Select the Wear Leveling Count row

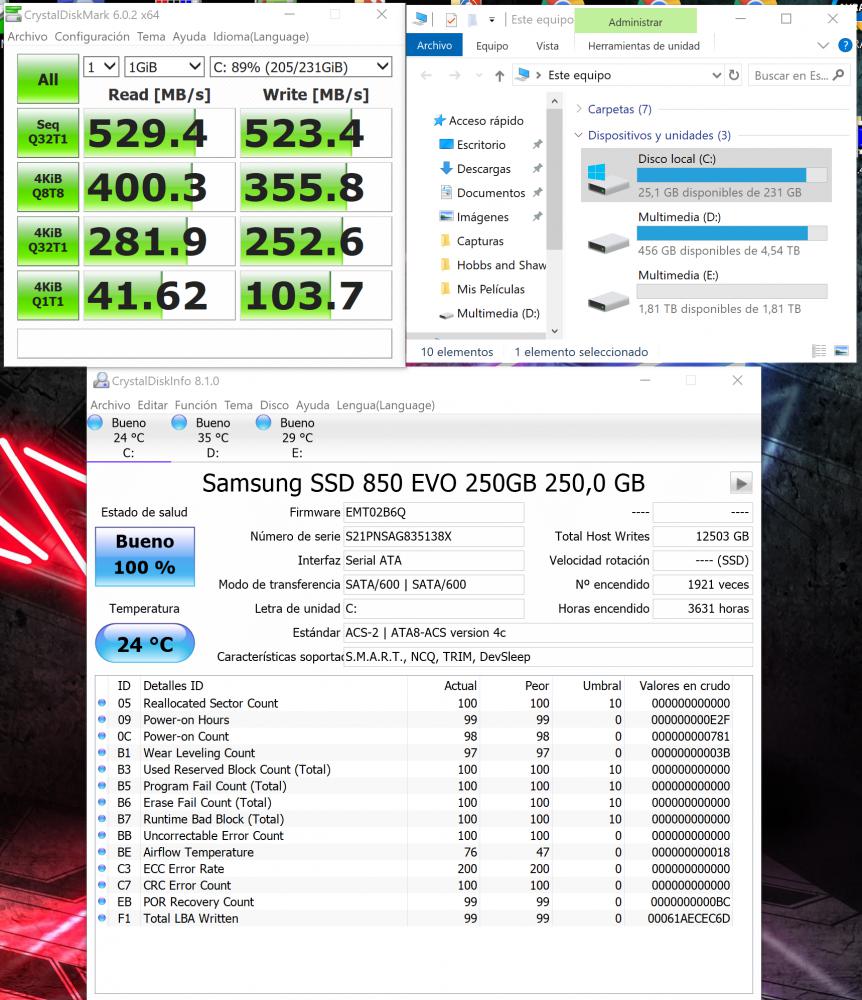click(414, 753)
